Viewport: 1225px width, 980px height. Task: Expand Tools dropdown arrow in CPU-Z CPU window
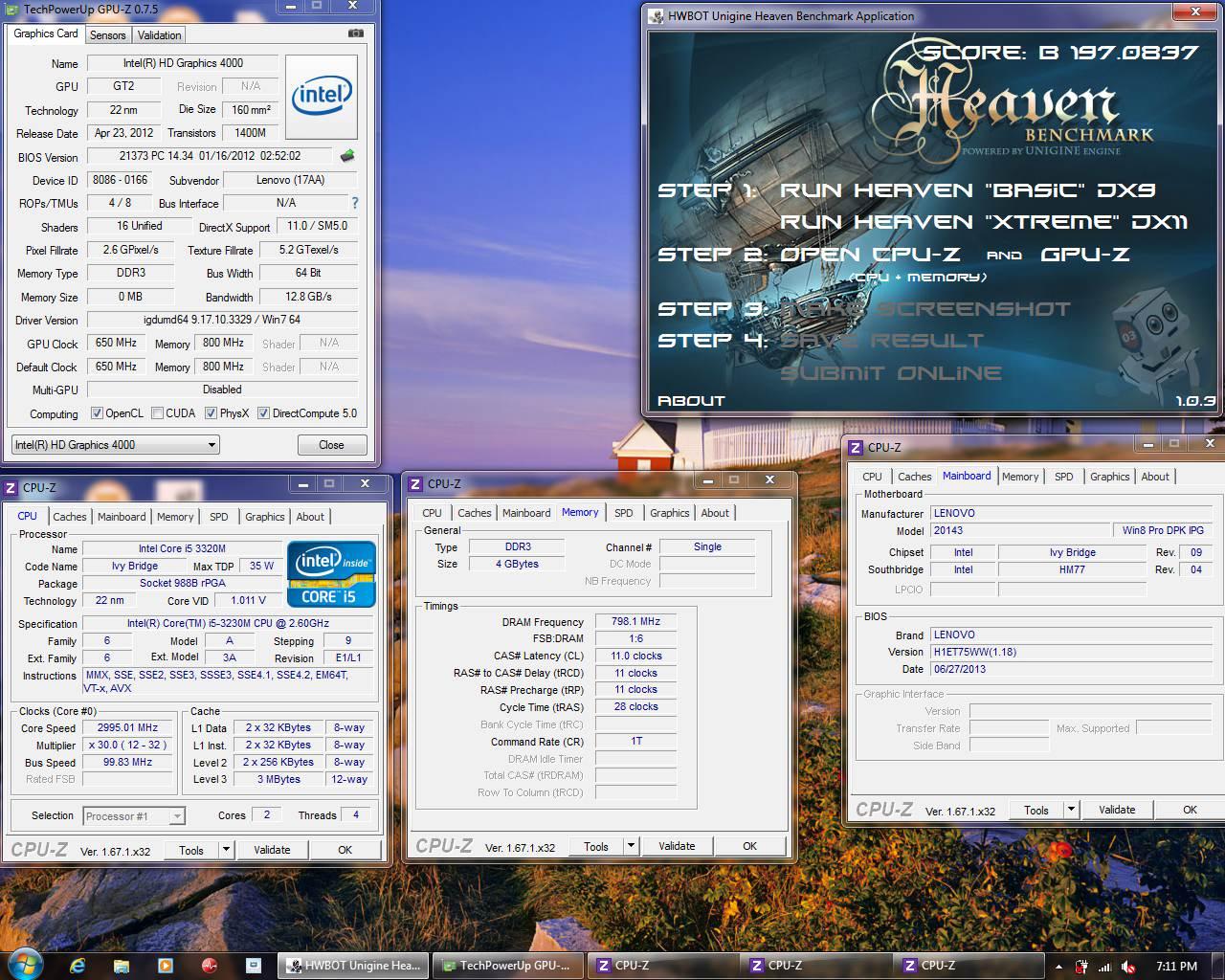pyautogui.click(x=226, y=850)
